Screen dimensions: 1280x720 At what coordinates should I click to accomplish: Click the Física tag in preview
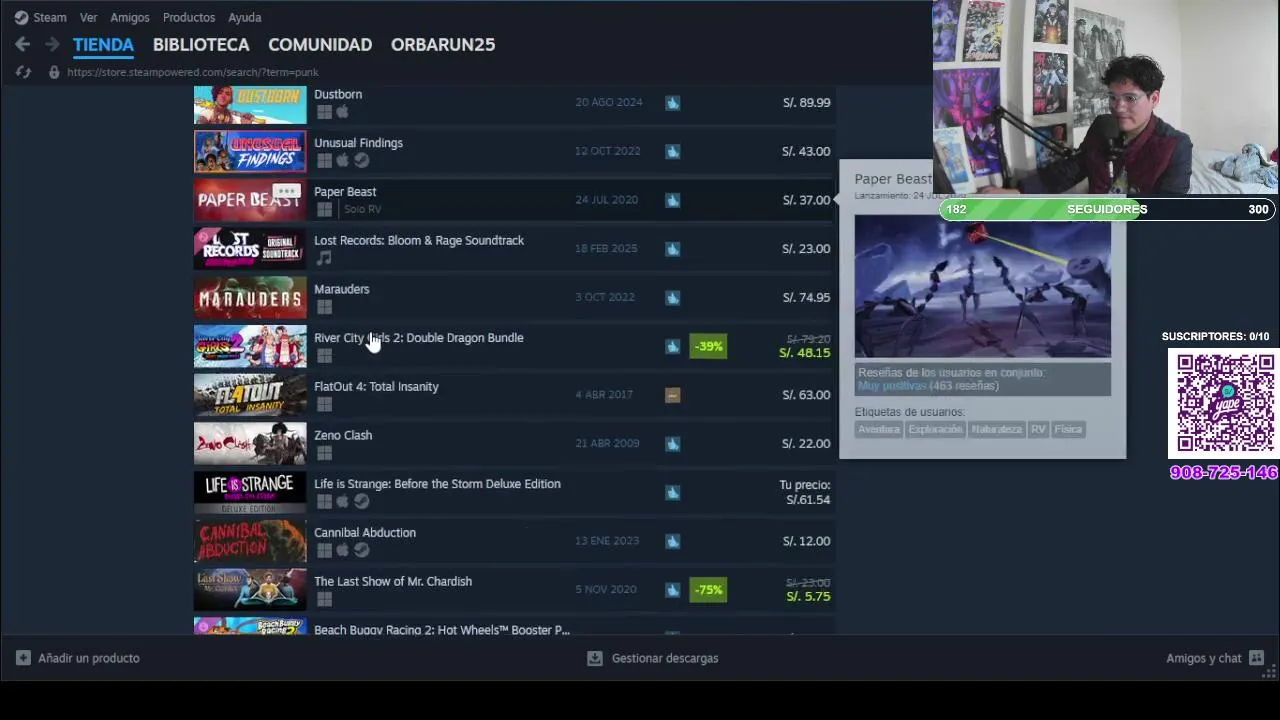pyautogui.click(x=1068, y=429)
